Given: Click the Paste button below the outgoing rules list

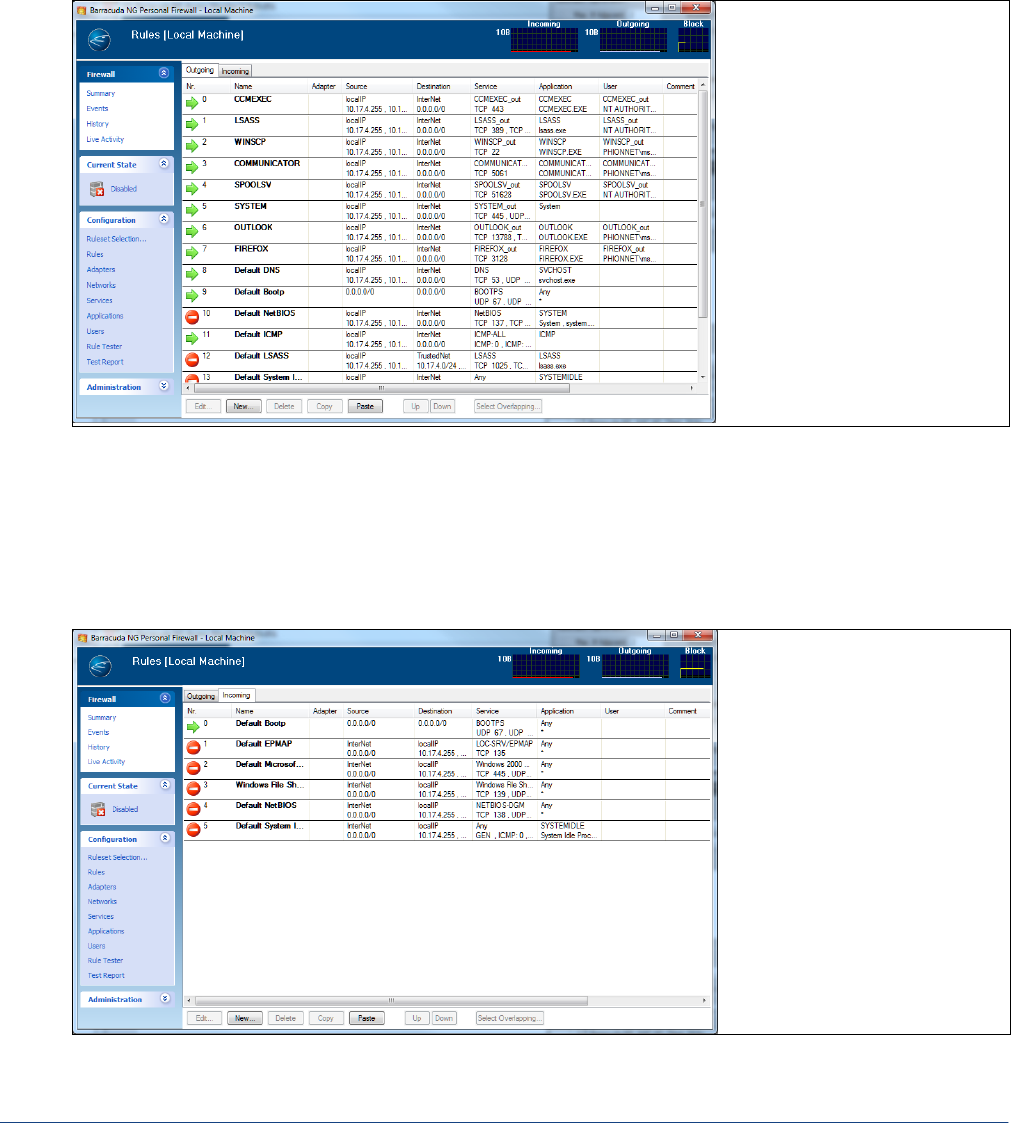Looking at the screenshot, I should 365,406.
